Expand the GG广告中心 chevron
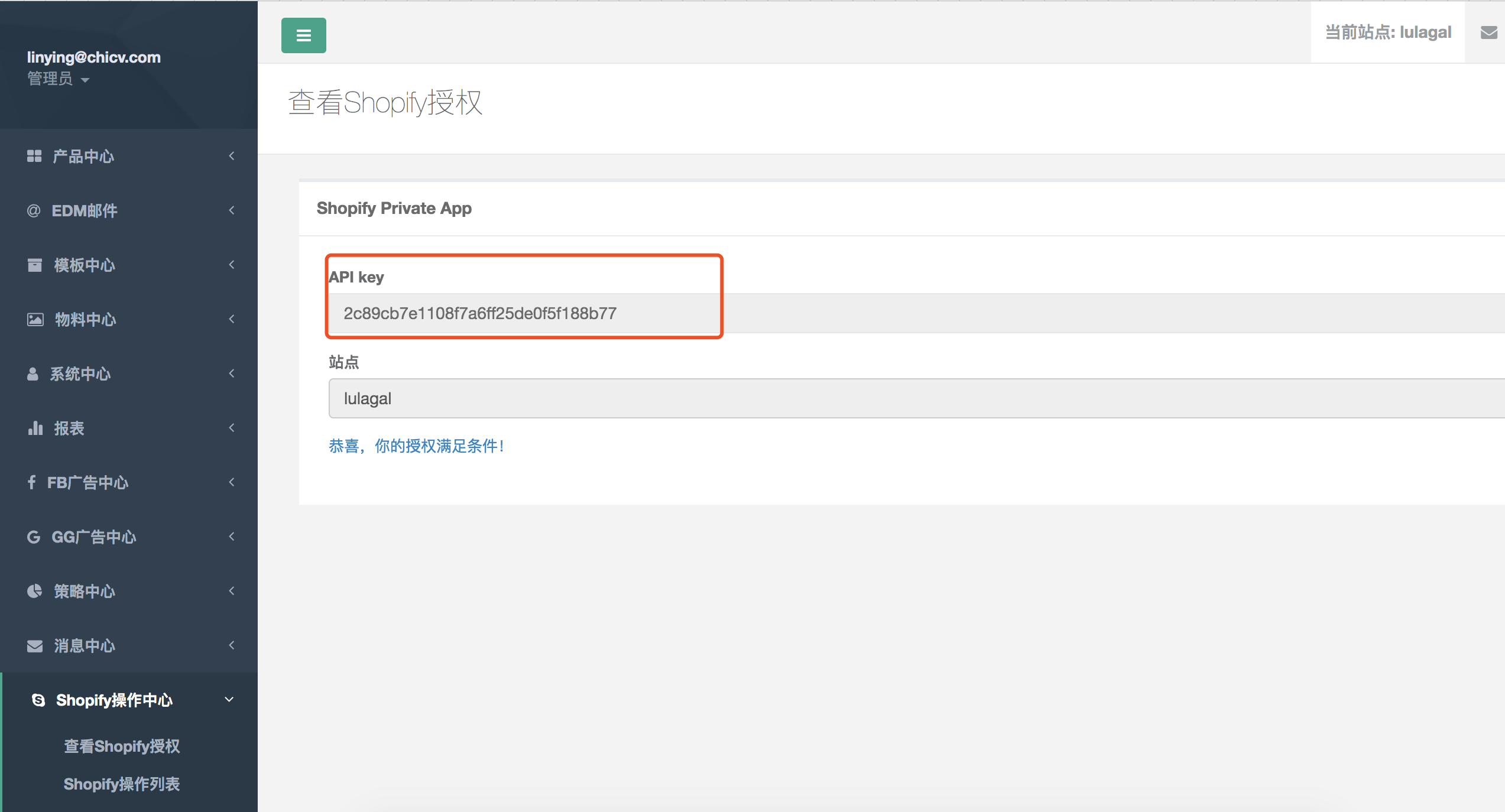The width and height of the screenshot is (1505, 812). (232, 537)
